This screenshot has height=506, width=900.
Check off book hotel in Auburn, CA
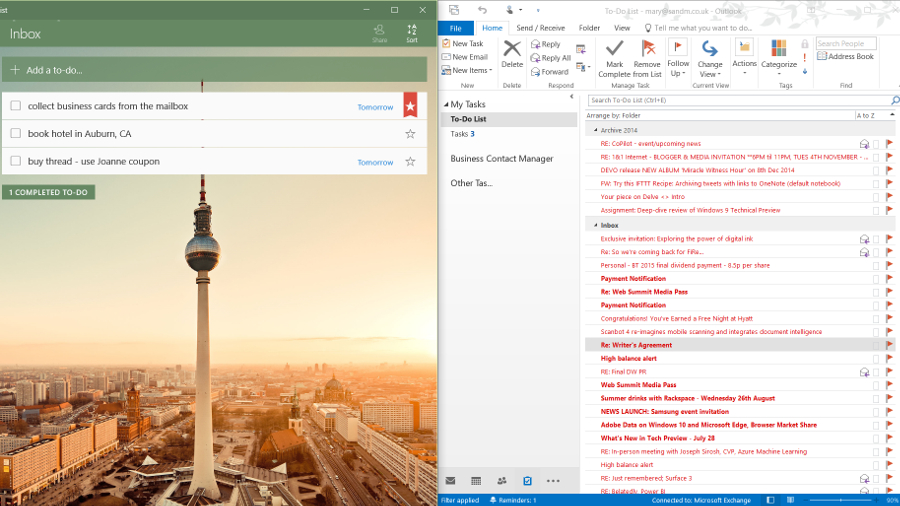[x=15, y=133]
